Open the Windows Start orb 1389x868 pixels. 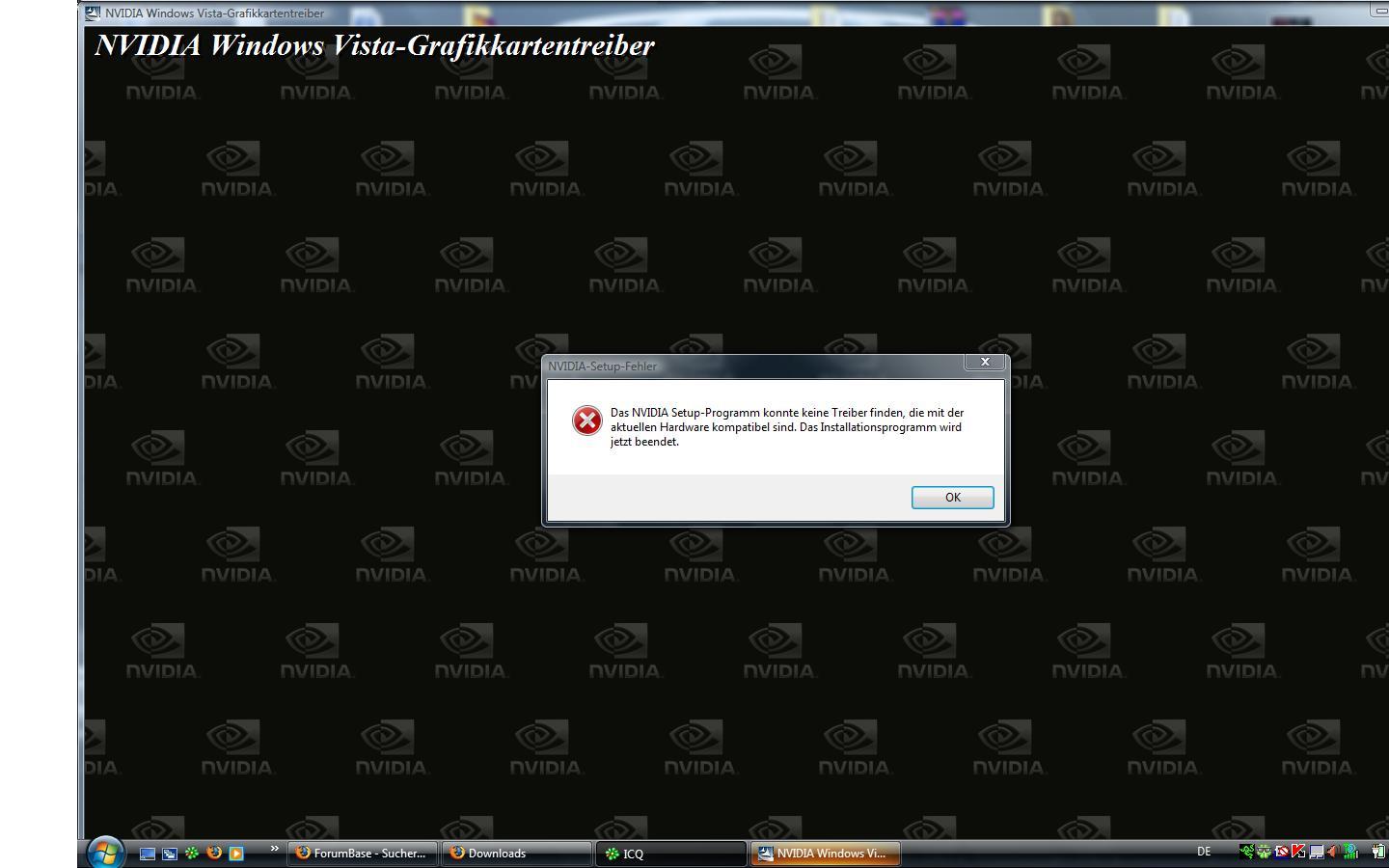click(x=105, y=853)
